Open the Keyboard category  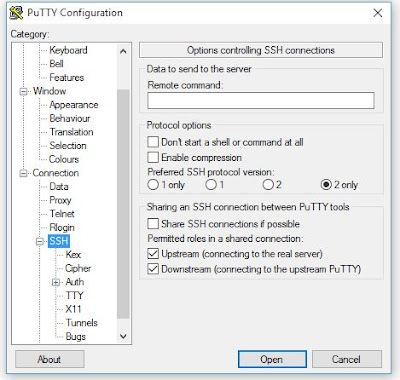point(68,50)
